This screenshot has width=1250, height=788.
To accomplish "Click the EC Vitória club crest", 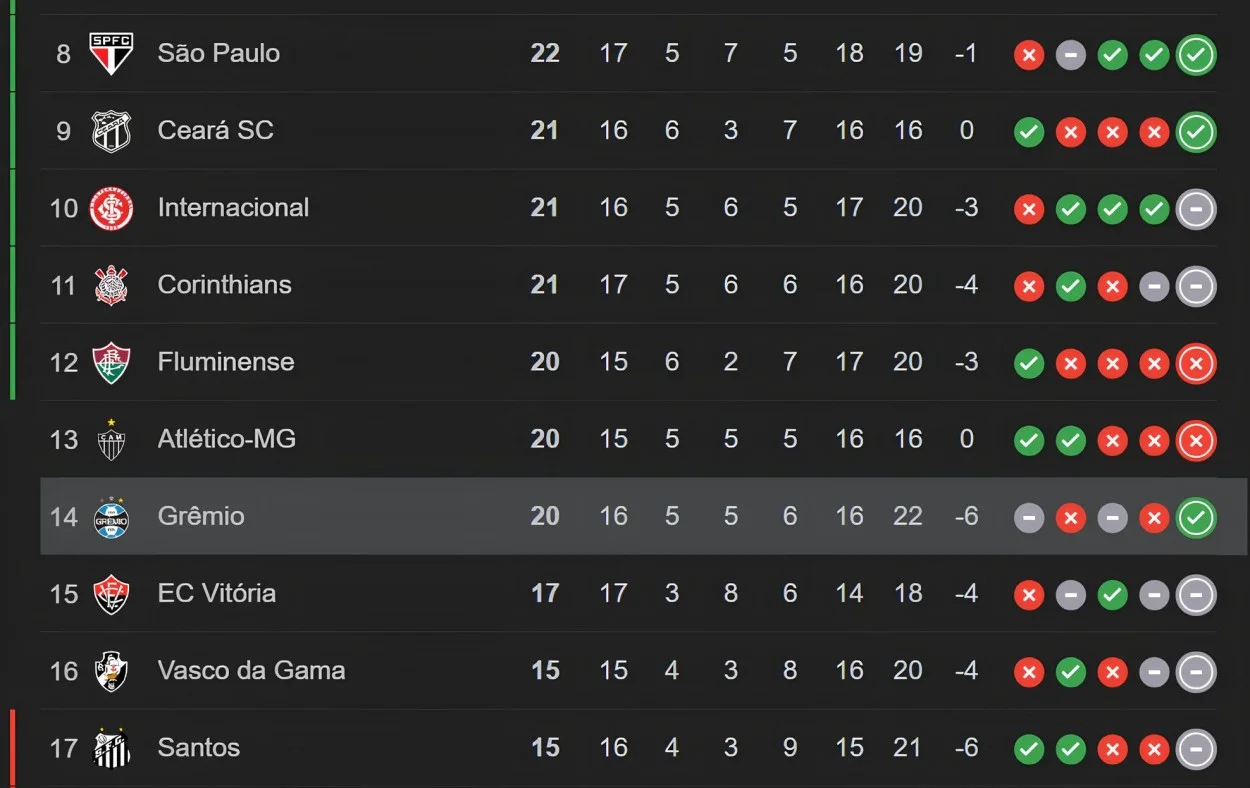I will 111,594.
